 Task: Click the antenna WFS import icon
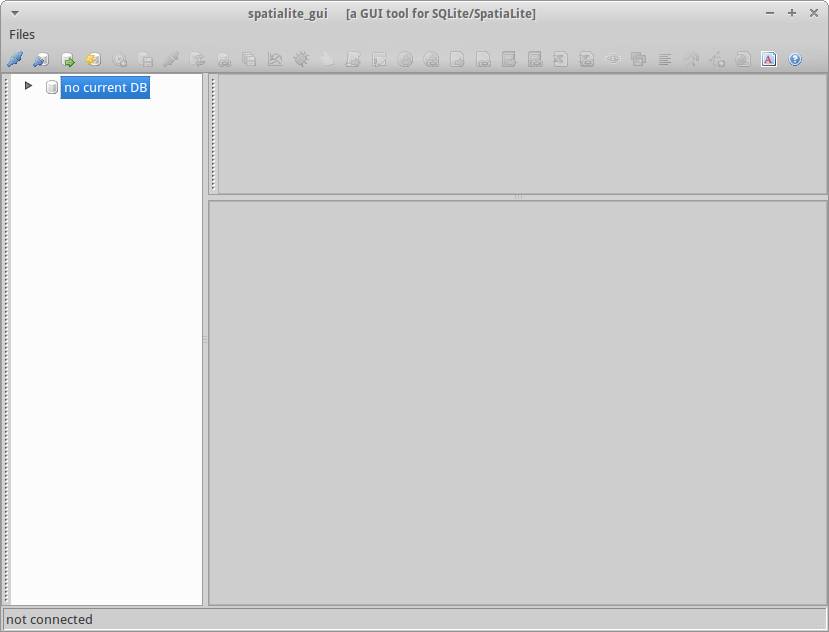(x=690, y=59)
